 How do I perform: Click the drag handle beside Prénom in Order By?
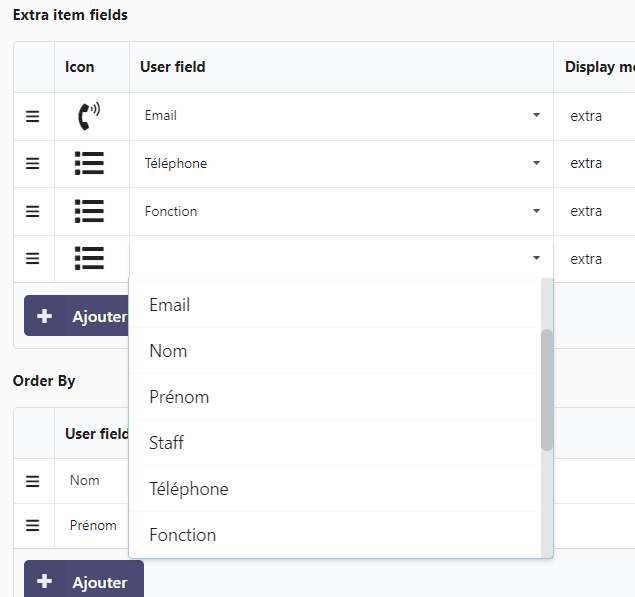(33, 525)
